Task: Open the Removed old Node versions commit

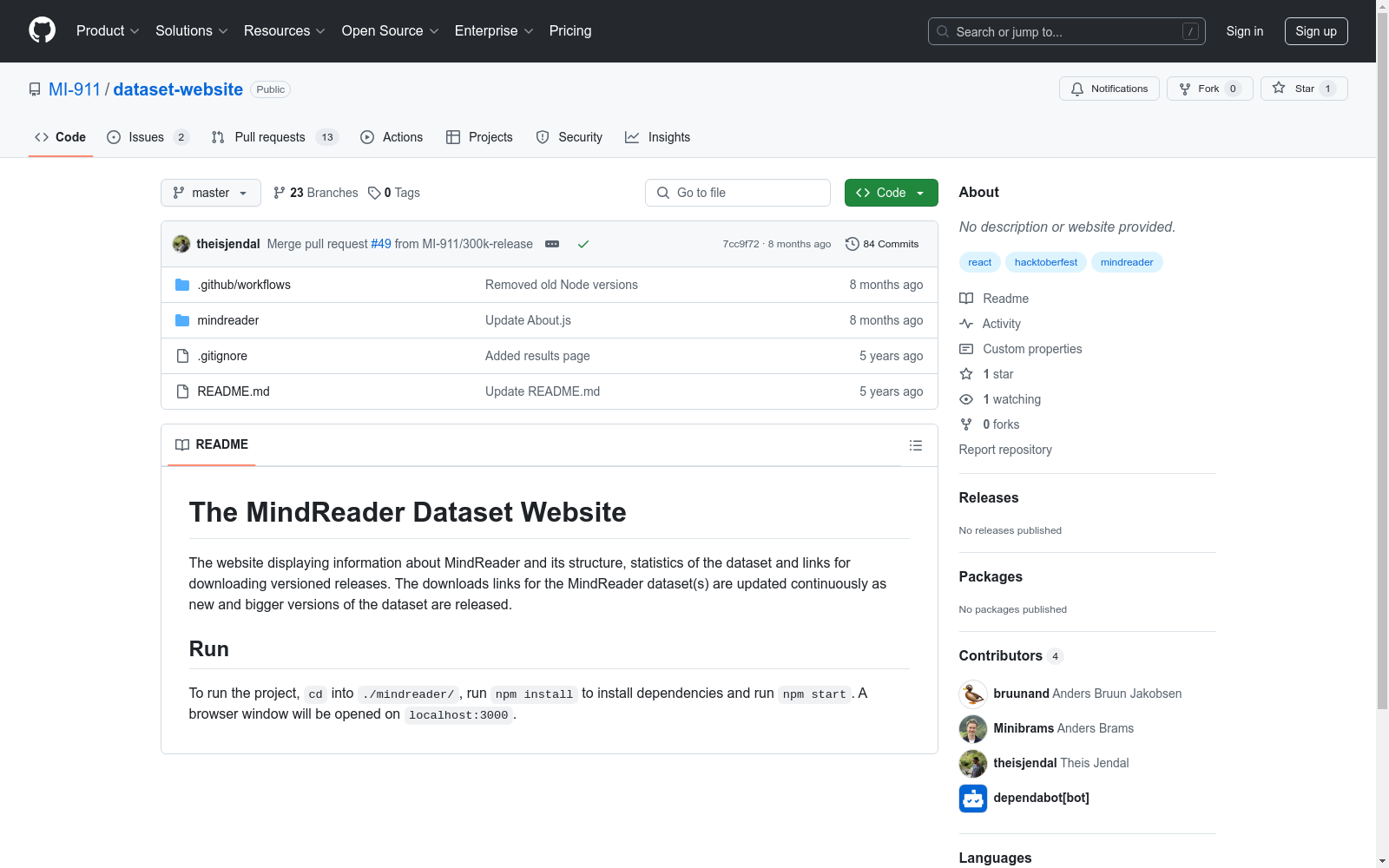Action: click(562, 285)
